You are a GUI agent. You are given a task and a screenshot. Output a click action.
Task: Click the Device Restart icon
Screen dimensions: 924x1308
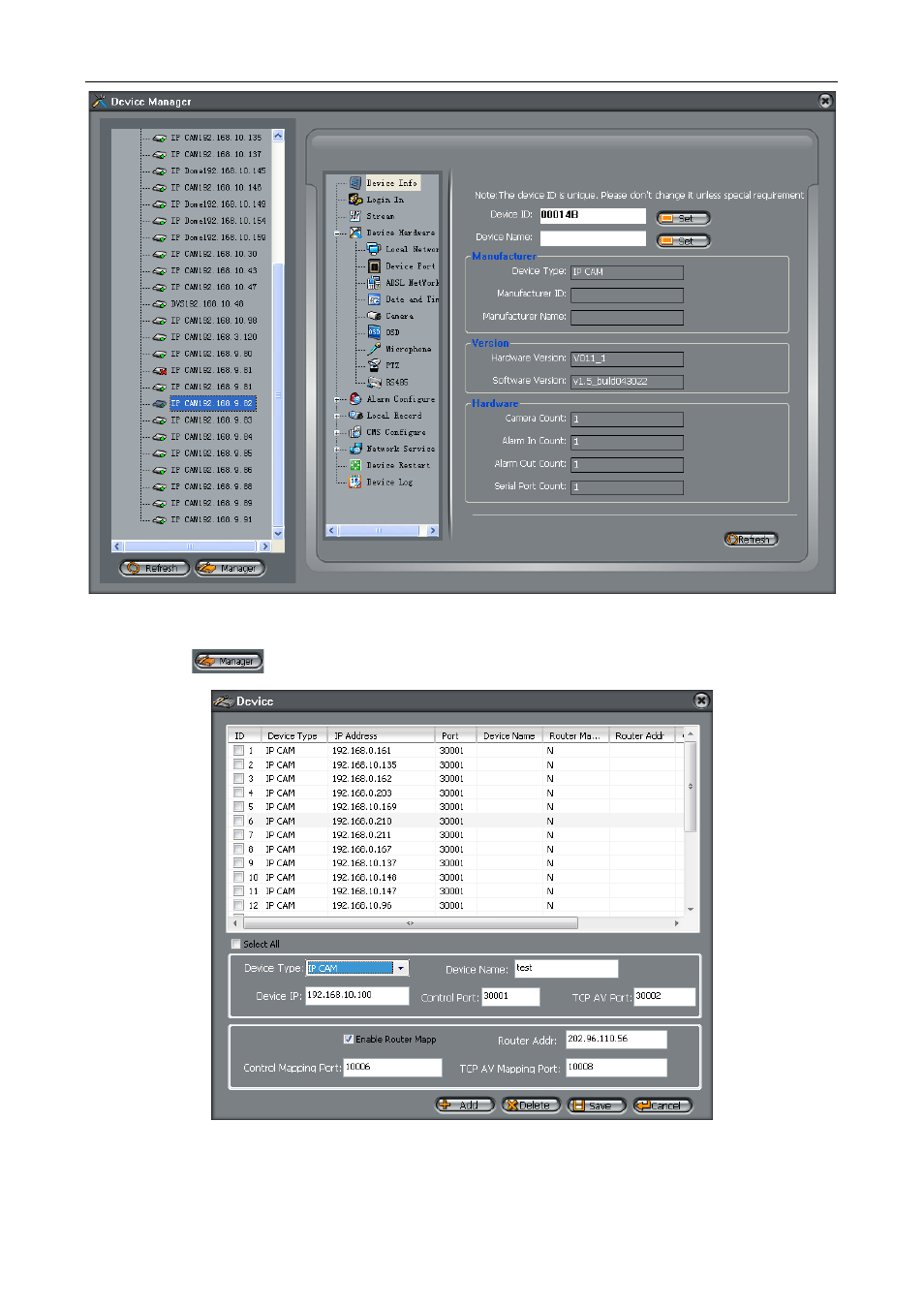point(355,465)
